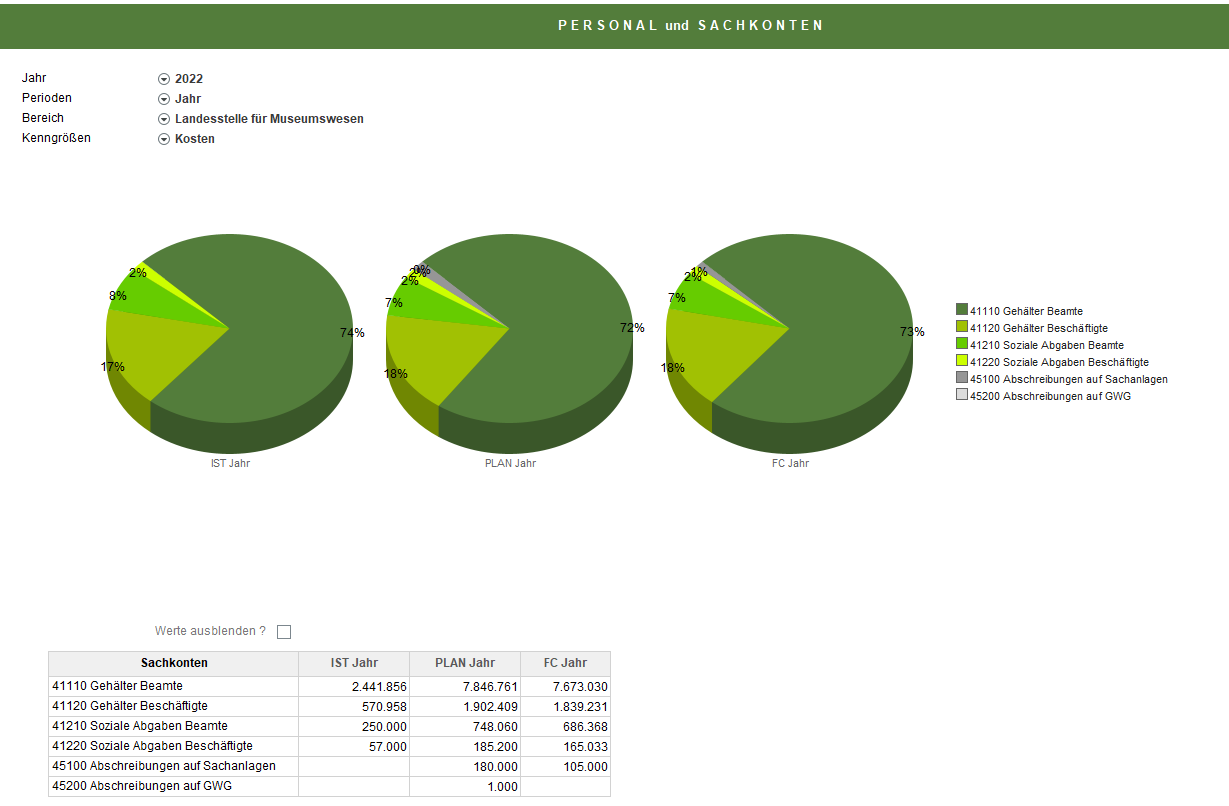Select the FC Jahr table column header
The width and height of the screenshot is (1229, 806).
565,663
